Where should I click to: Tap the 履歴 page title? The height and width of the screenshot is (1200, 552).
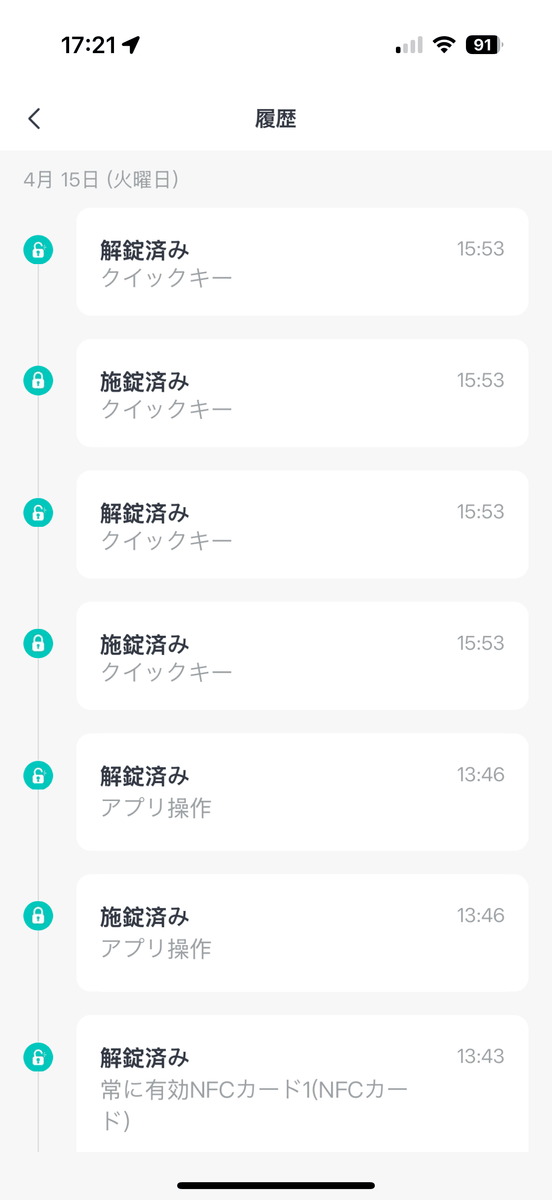coord(276,119)
